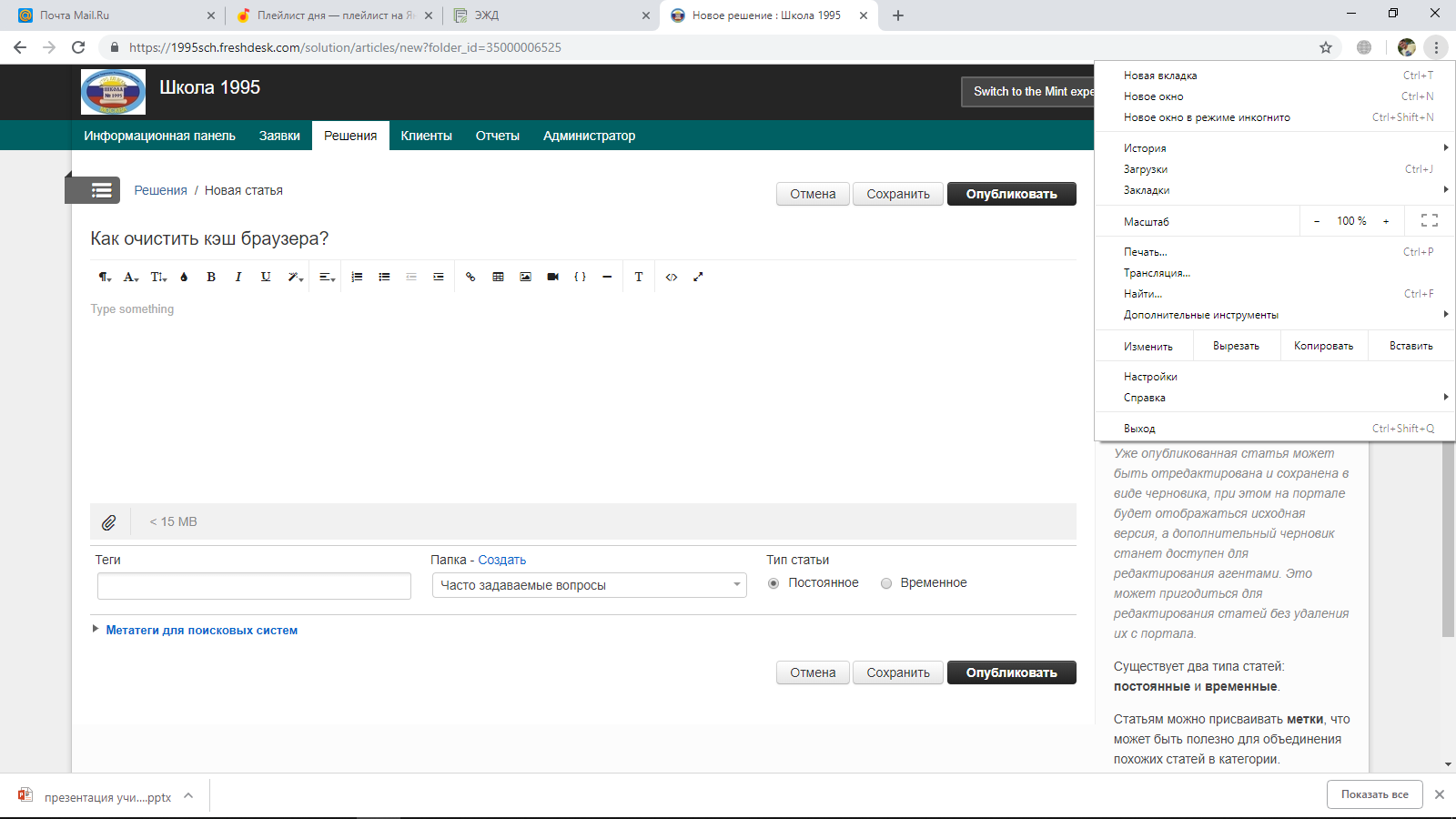The image size is (1456, 819).
Task: Click the Создать folder link
Action: (x=502, y=560)
